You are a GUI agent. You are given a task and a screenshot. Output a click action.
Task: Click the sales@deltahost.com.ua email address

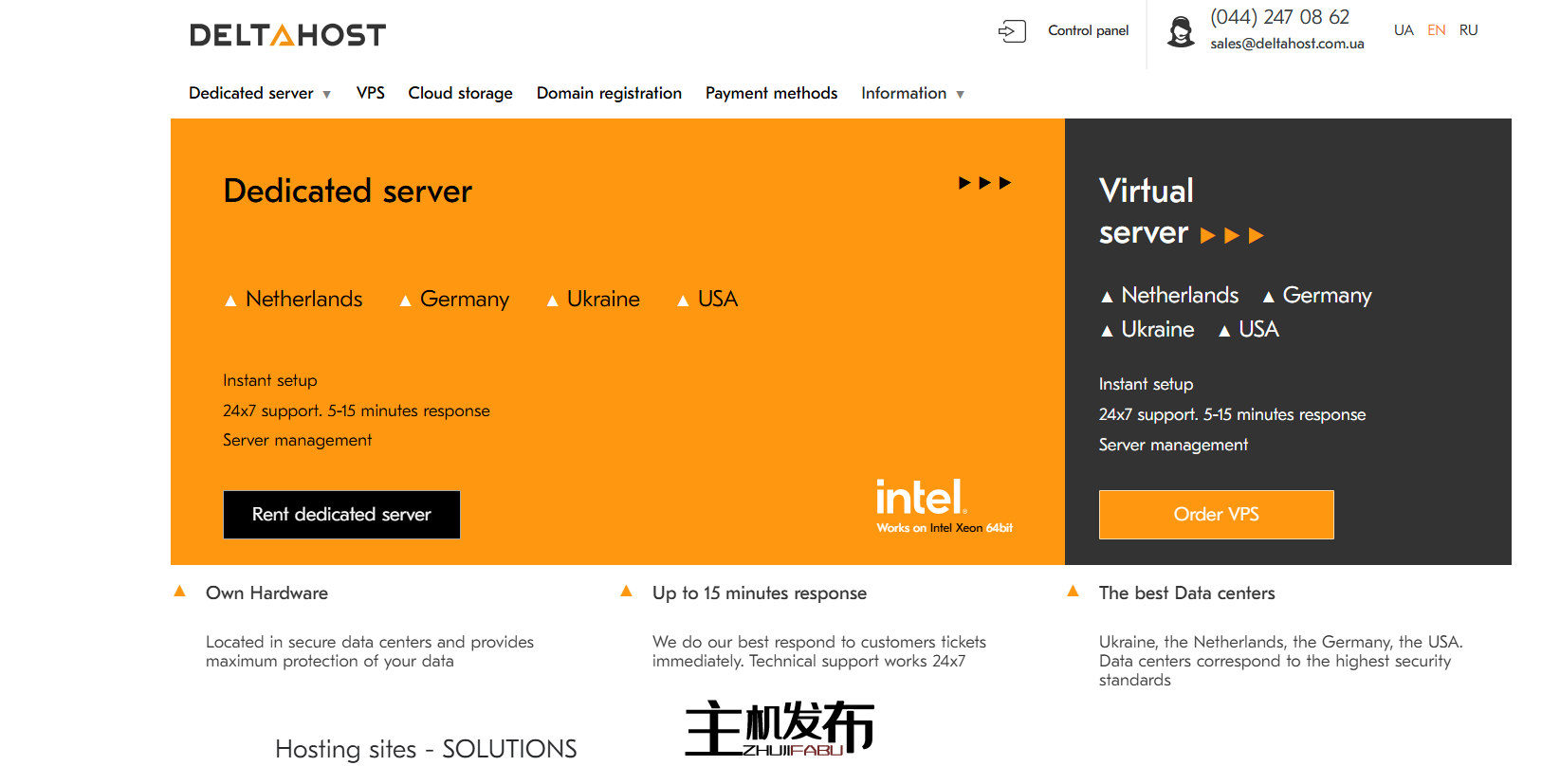[1287, 44]
